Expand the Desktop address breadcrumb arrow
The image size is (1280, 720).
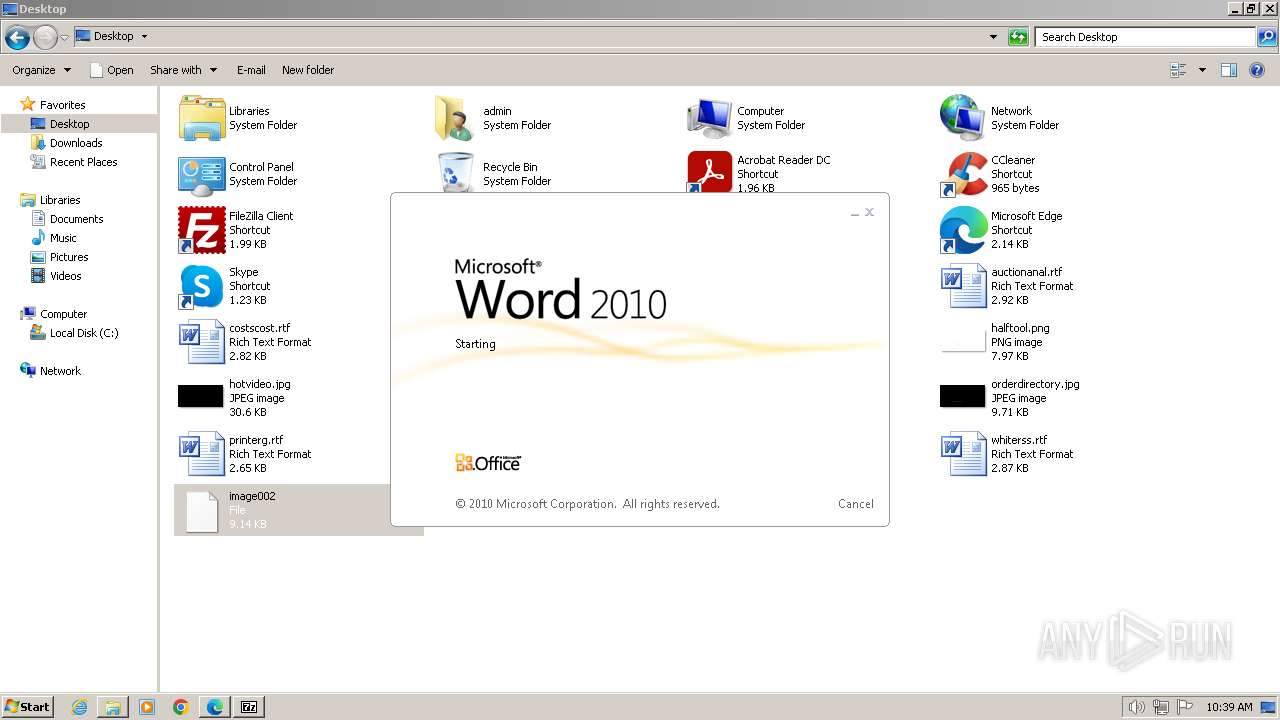pos(144,37)
